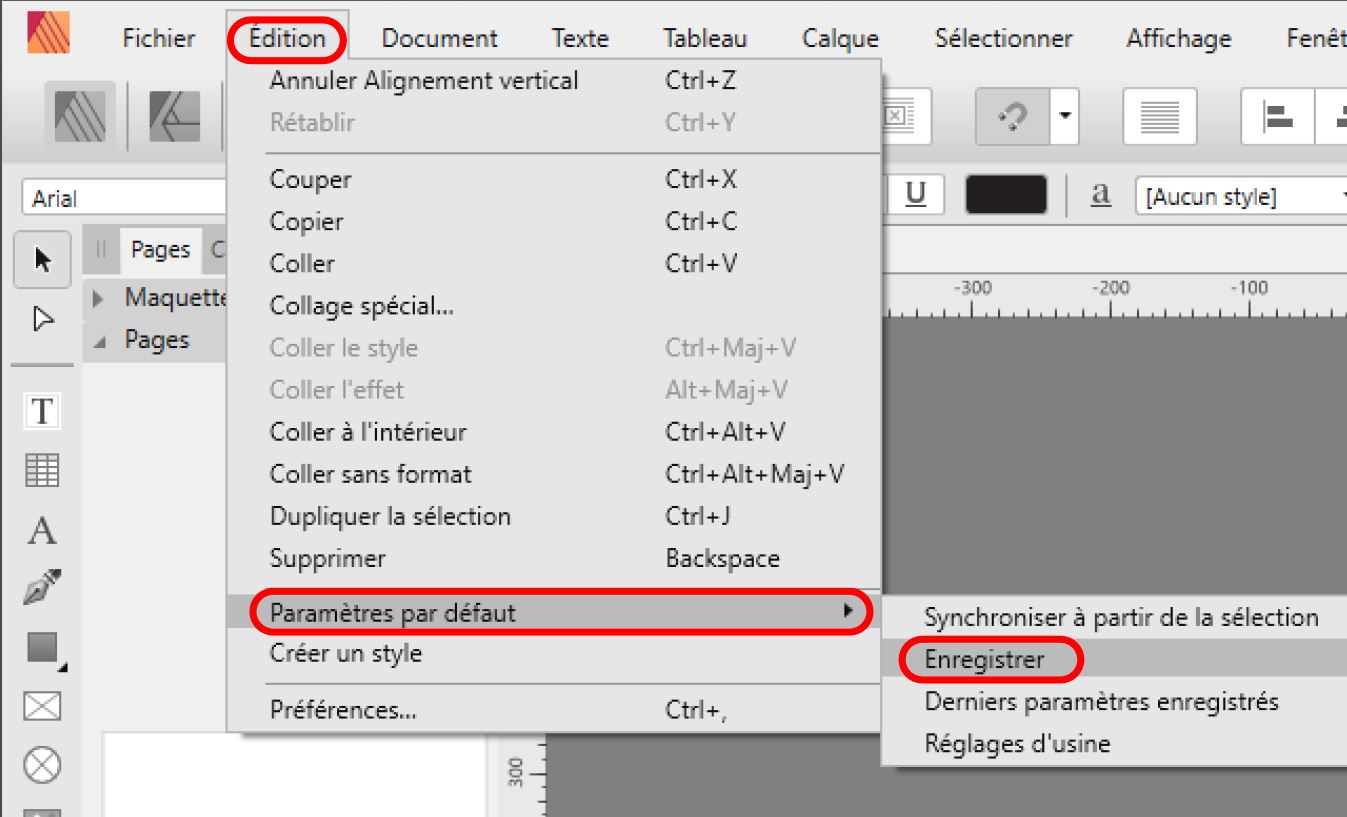The image size is (1347, 817).
Task: Close the Édition menu
Action: pos(287,39)
